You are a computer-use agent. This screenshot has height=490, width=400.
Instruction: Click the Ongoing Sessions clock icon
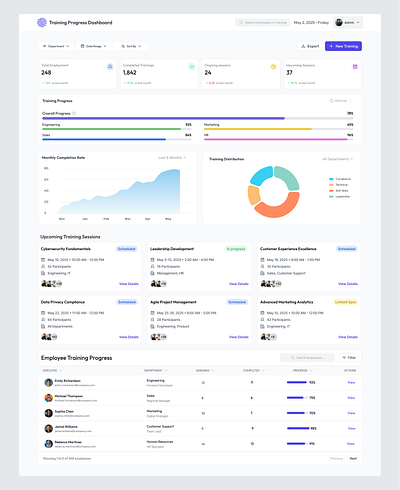point(273,67)
